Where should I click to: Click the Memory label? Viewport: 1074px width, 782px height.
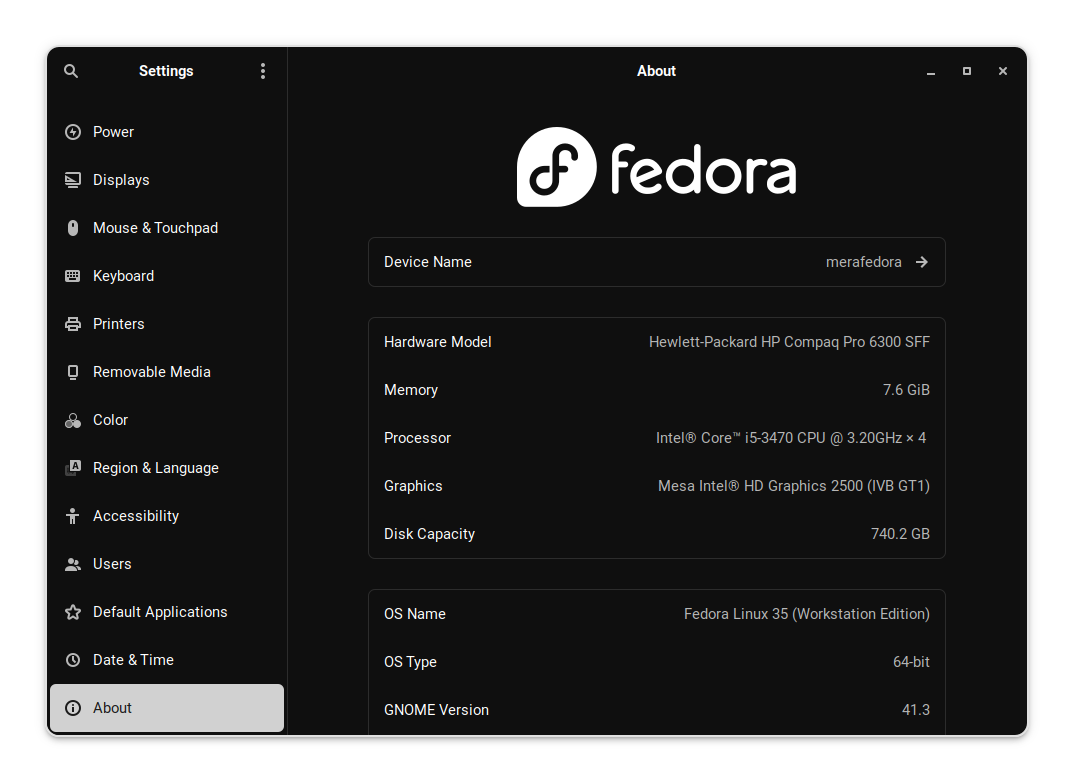pos(411,390)
